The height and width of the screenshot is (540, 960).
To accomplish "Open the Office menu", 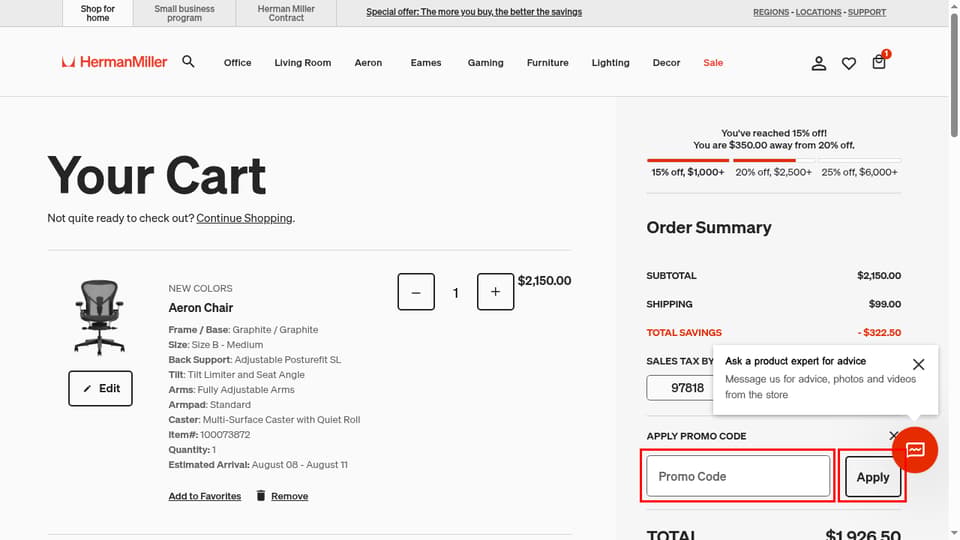I will (238, 62).
